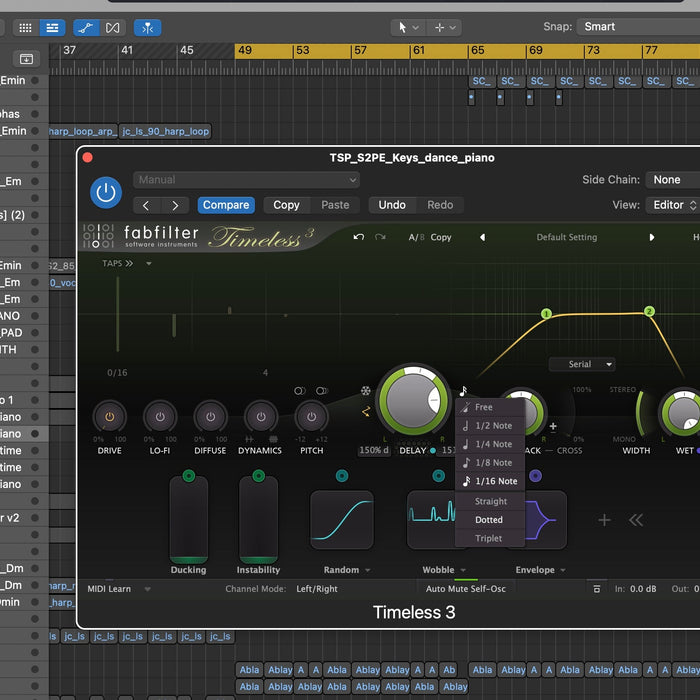
Task: Click the Undo button in plugin header
Action: click(x=392, y=205)
